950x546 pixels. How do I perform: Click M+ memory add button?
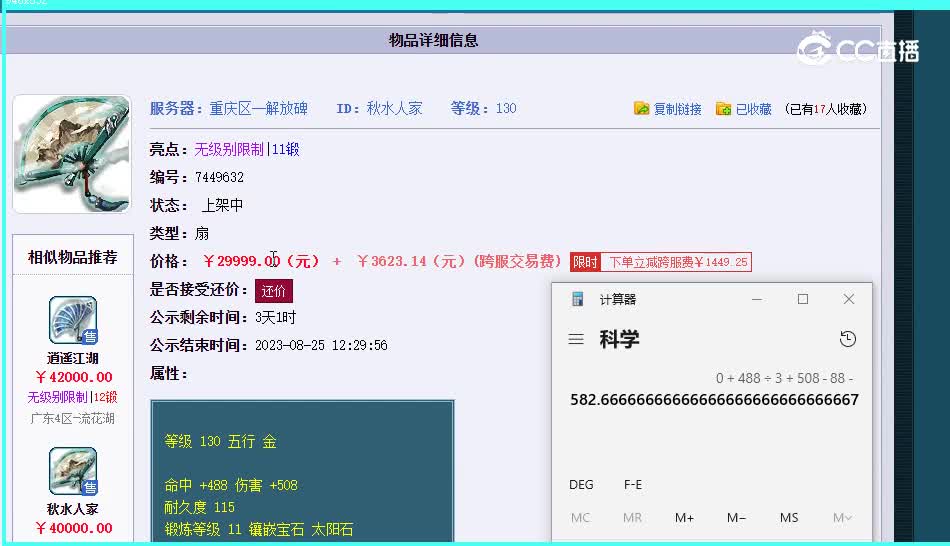[x=684, y=518]
